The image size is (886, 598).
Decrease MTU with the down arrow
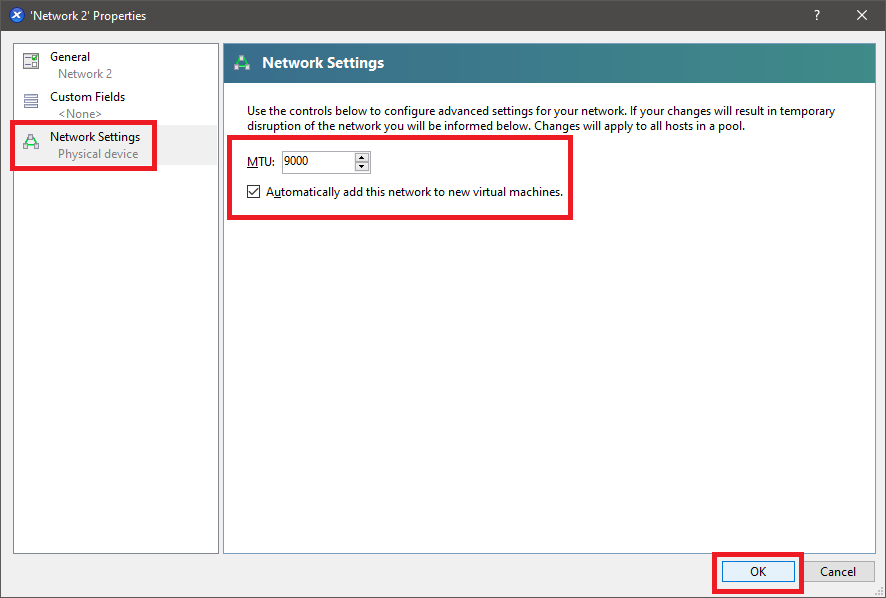[x=361, y=166]
